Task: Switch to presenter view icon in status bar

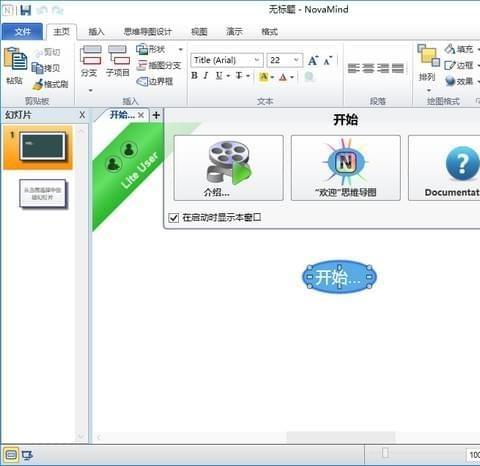Action: click(27, 455)
